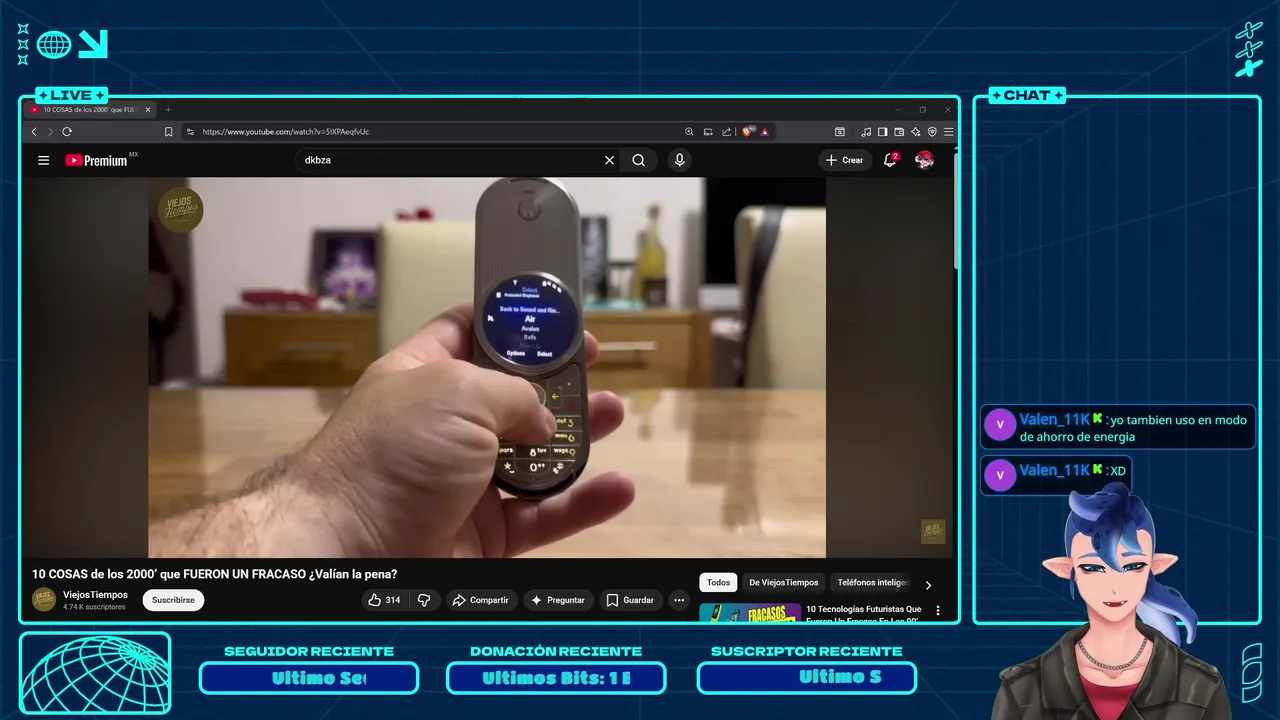Open the YouTube guide hamburger menu
The height and width of the screenshot is (720, 1280).
tap(43, 160)
